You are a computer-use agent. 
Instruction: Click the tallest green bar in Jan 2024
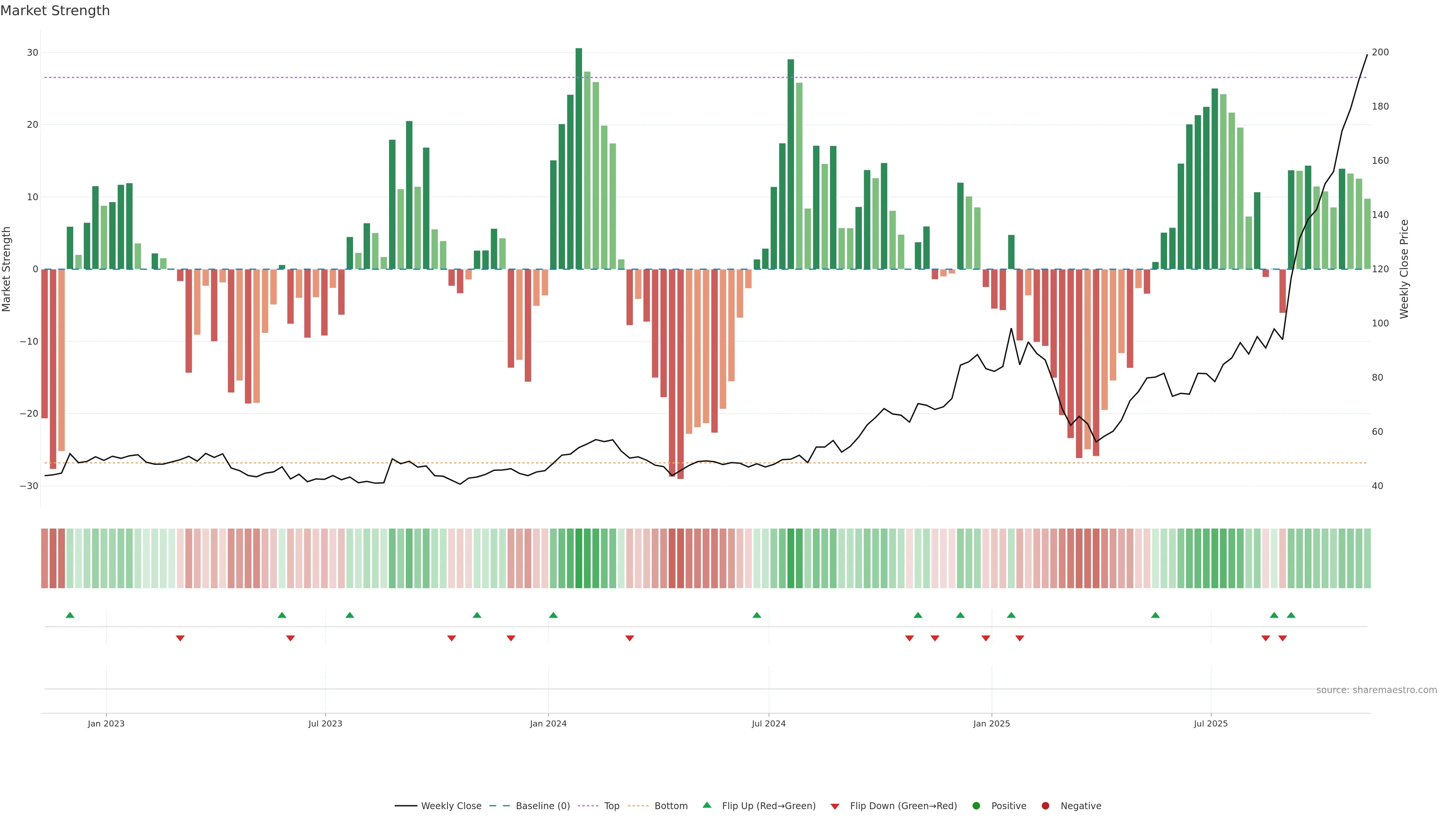(579, 158)
